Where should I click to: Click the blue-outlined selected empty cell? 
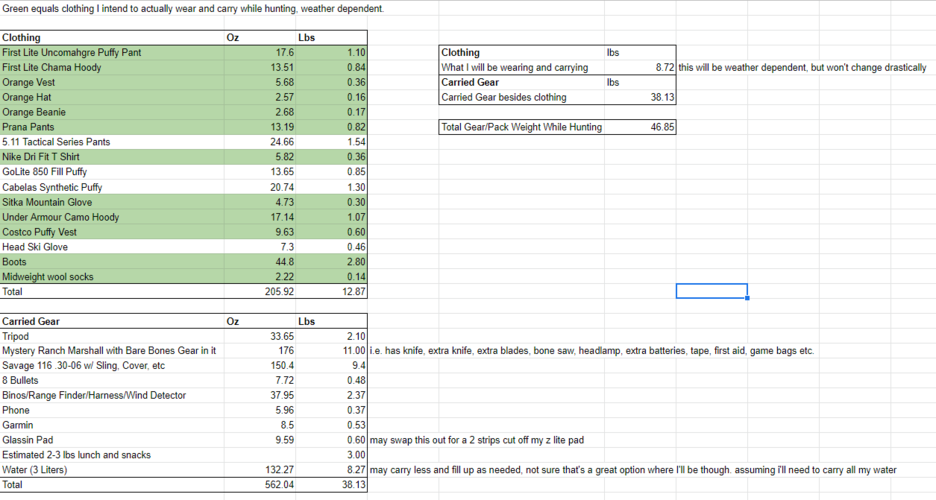(712, 291)
